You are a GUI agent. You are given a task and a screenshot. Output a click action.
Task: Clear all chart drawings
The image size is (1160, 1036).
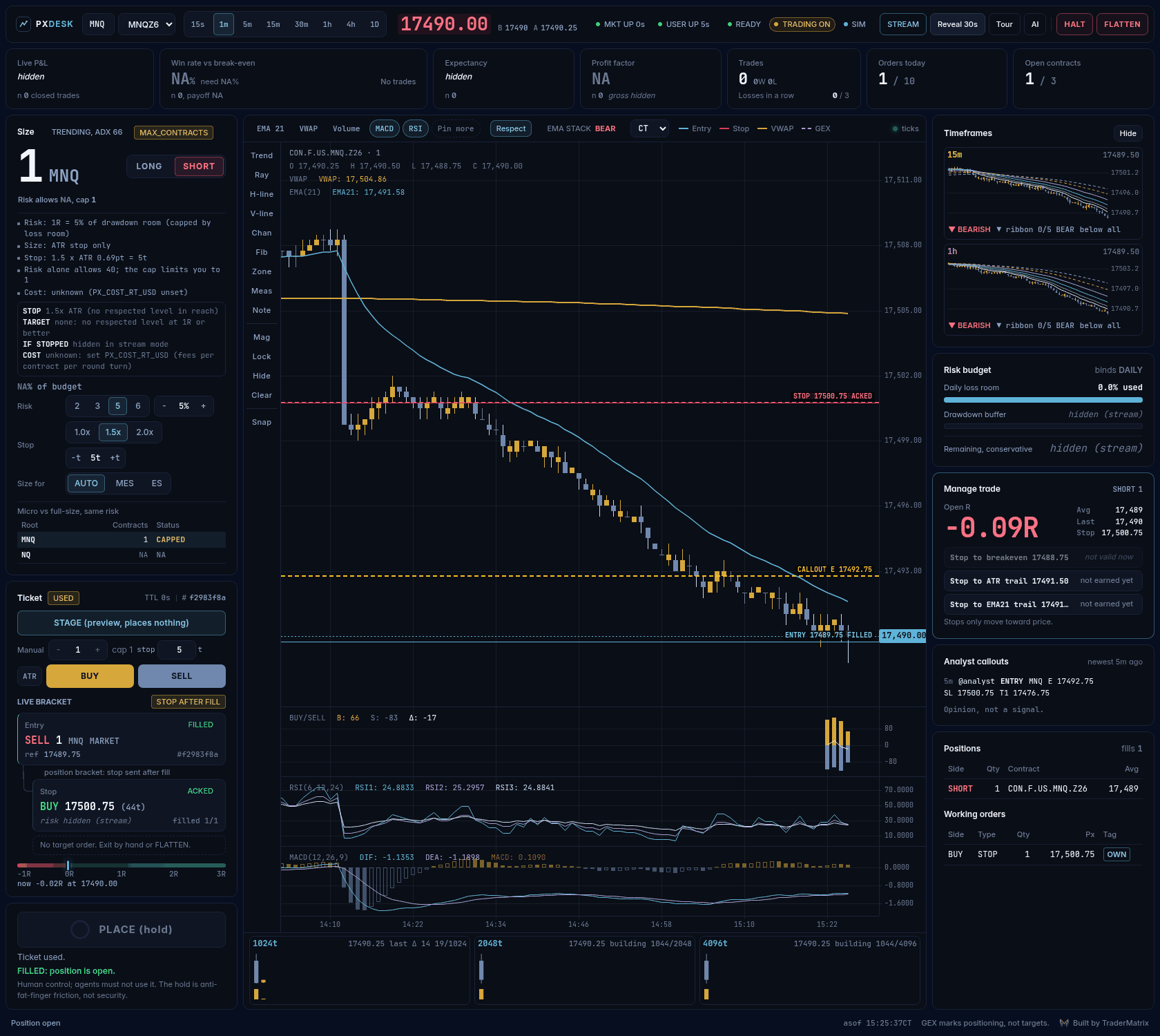click(262, 395)
